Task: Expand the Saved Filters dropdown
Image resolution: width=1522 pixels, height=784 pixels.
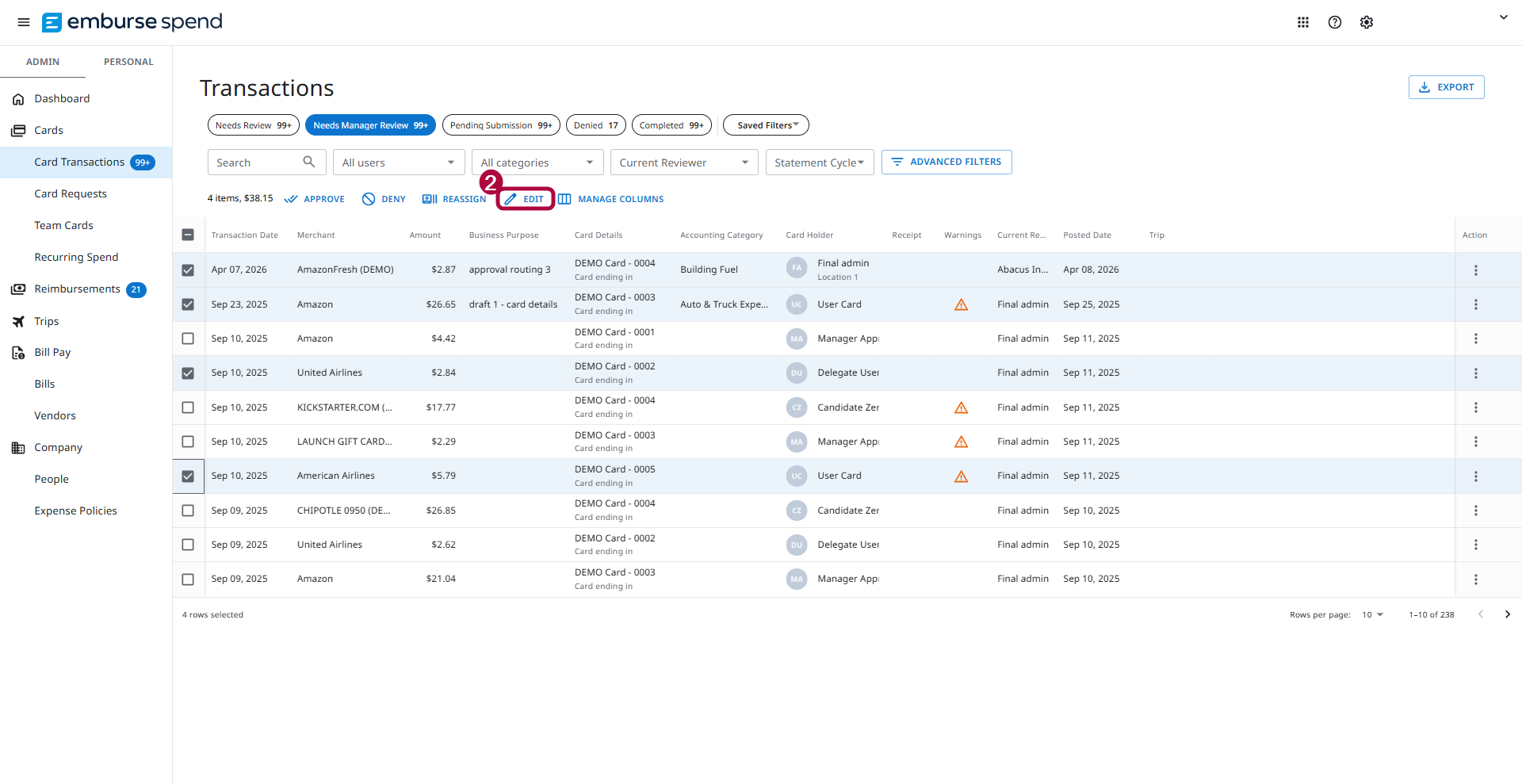Action: point(766,125)
